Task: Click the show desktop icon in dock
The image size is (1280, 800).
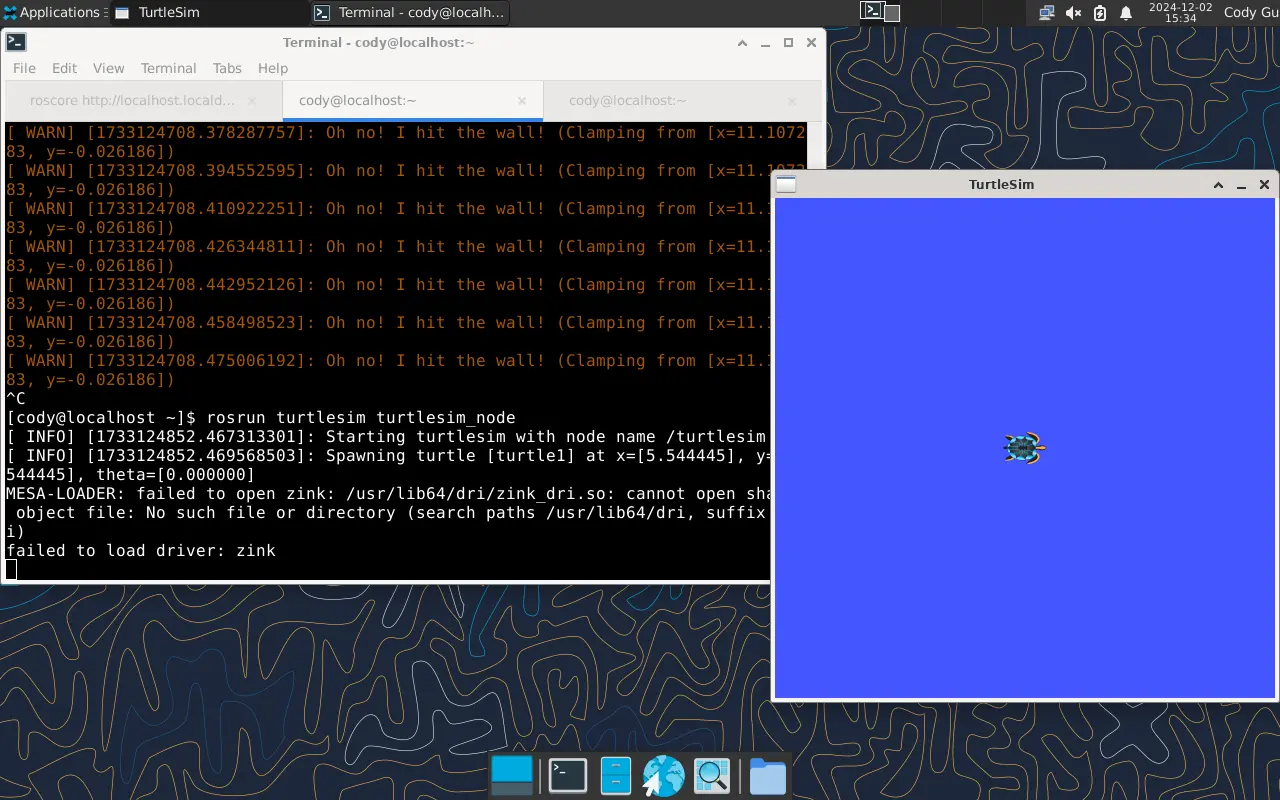Action: tap(513, 776)
